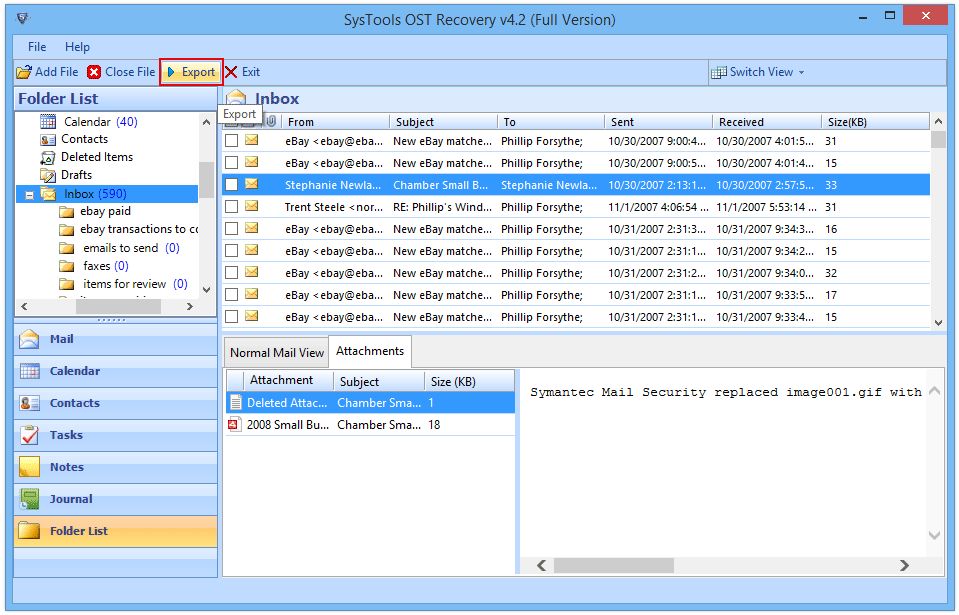Click the Mail envelope icon in navigation pane
Image resolution: width=959 pixels, height=615 pixels.
pos(29,339)
